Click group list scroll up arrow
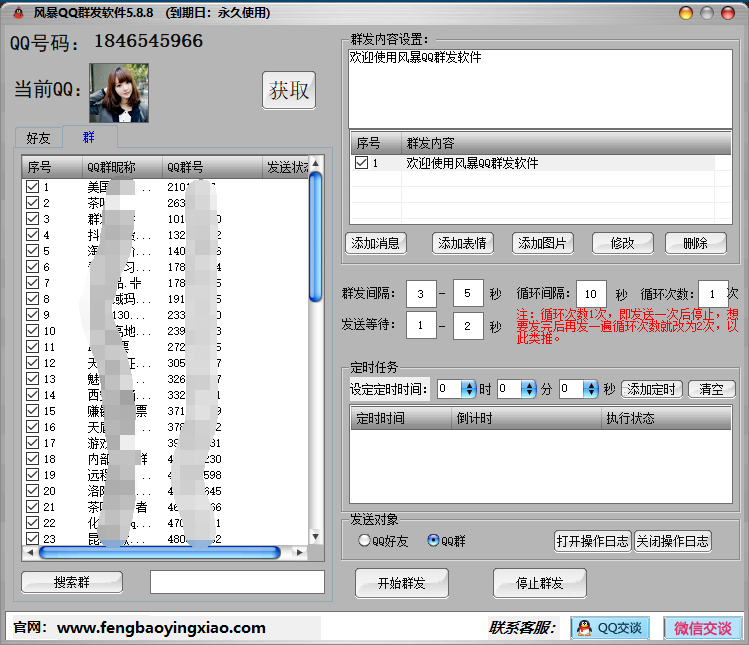749x645 pixels. point(315,163)
